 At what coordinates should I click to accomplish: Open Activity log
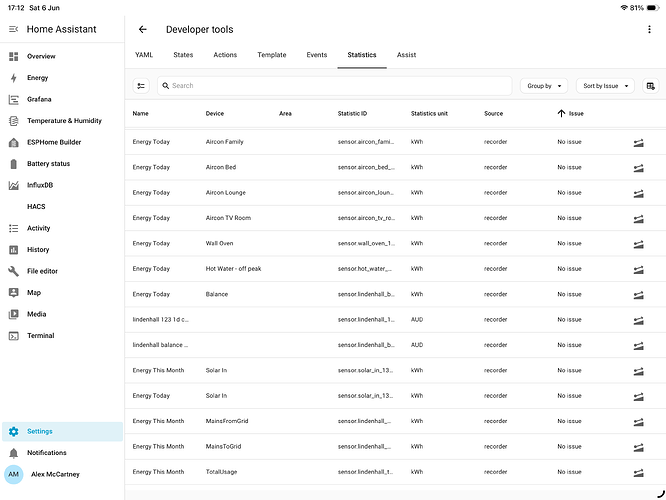tap(62, 228)
